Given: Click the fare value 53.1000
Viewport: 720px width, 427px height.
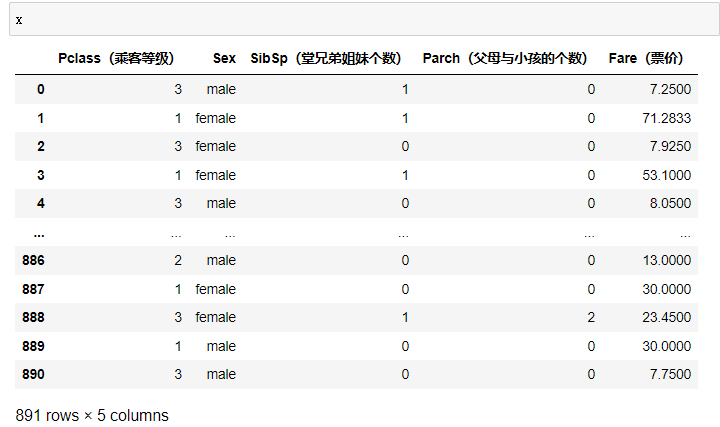Looking at the screenshot, I should tap(666, 175).
